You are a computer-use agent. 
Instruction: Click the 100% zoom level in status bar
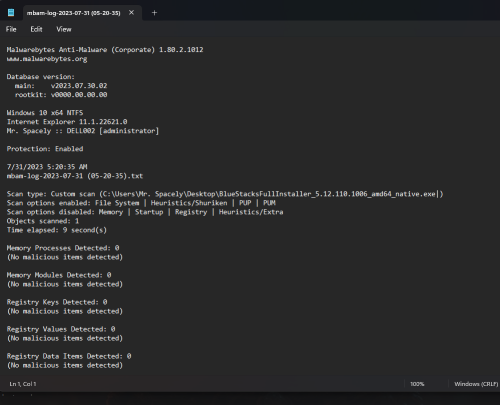(417, 384)
